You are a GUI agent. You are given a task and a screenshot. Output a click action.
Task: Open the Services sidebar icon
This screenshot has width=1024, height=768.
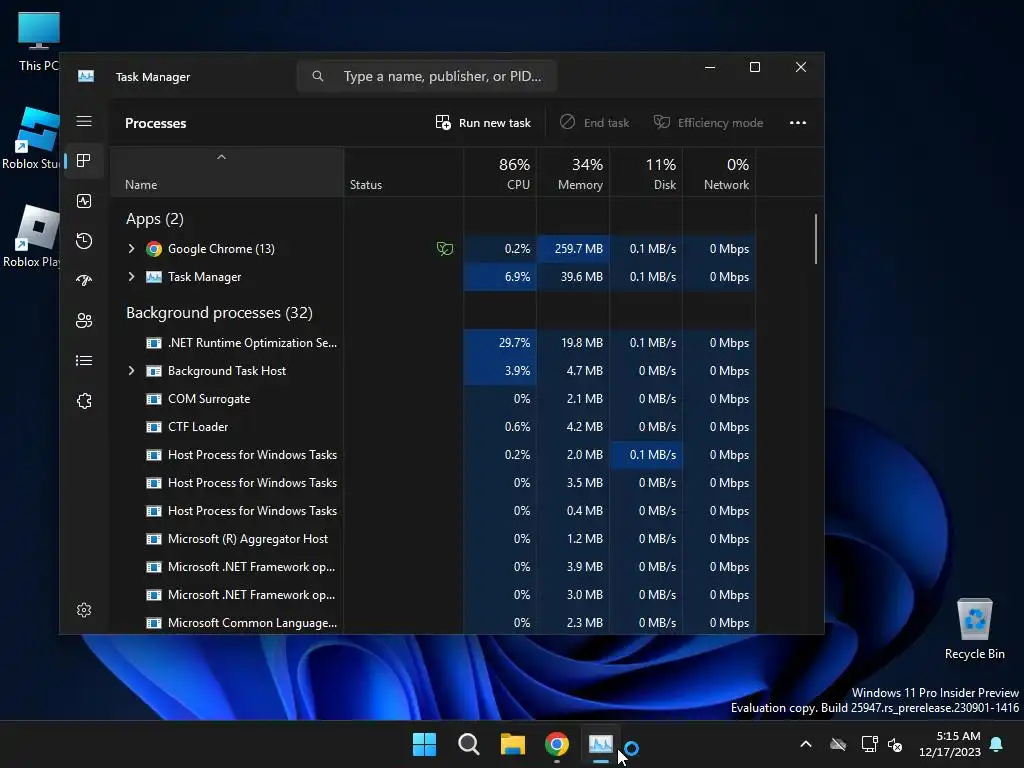(84, 400)
